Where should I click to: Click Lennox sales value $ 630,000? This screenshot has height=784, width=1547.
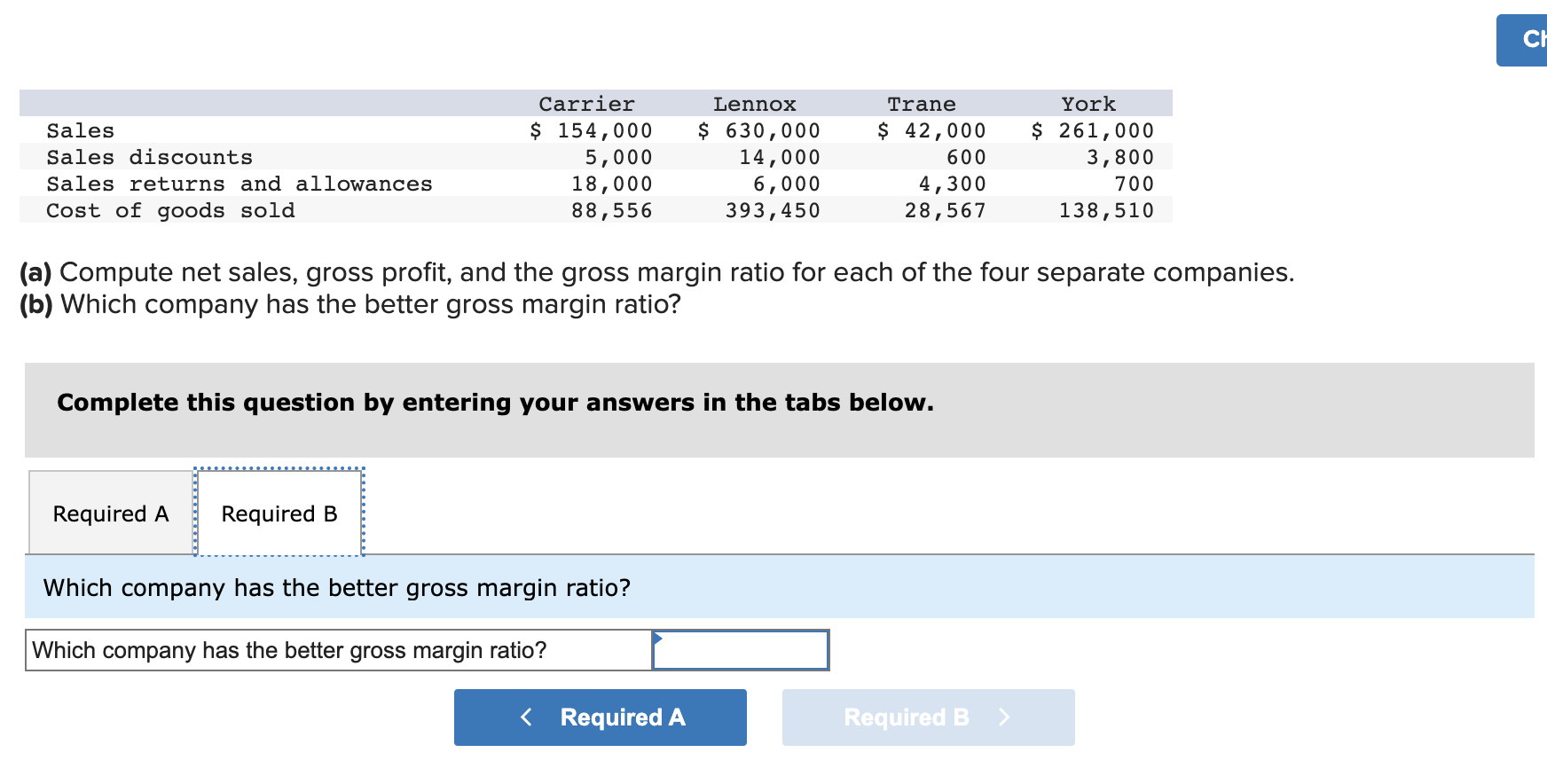759,130
